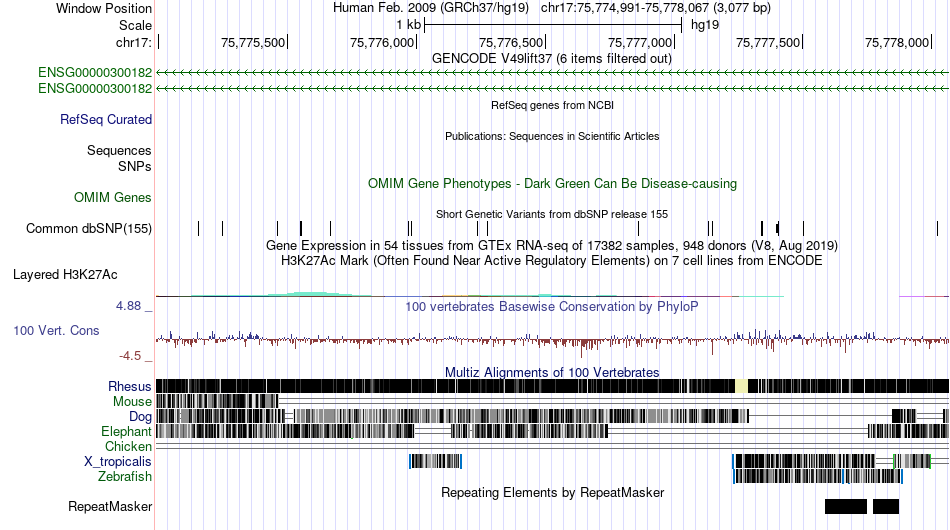Click the 75,776,000 ruler position
950x530 pixels.
[x=382, y=42]
